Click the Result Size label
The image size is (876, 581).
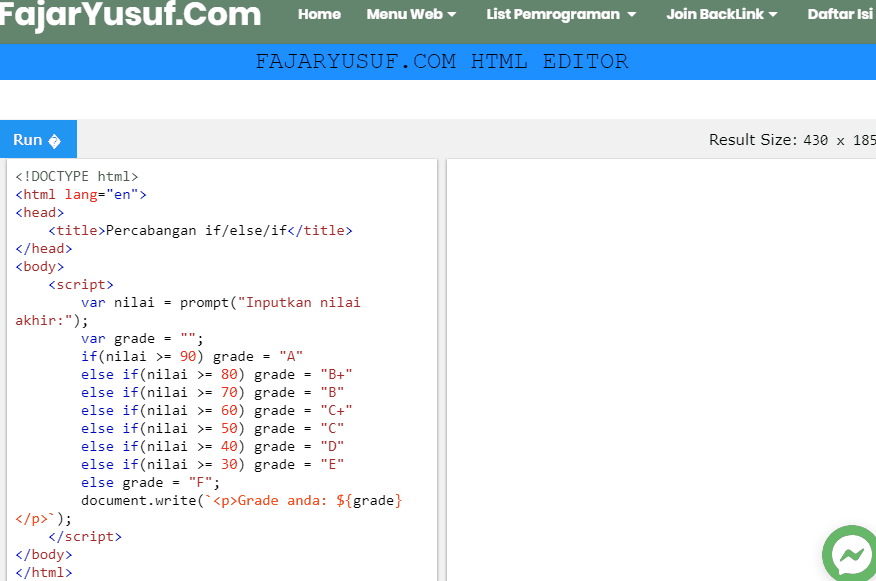(x=791, y=139)
